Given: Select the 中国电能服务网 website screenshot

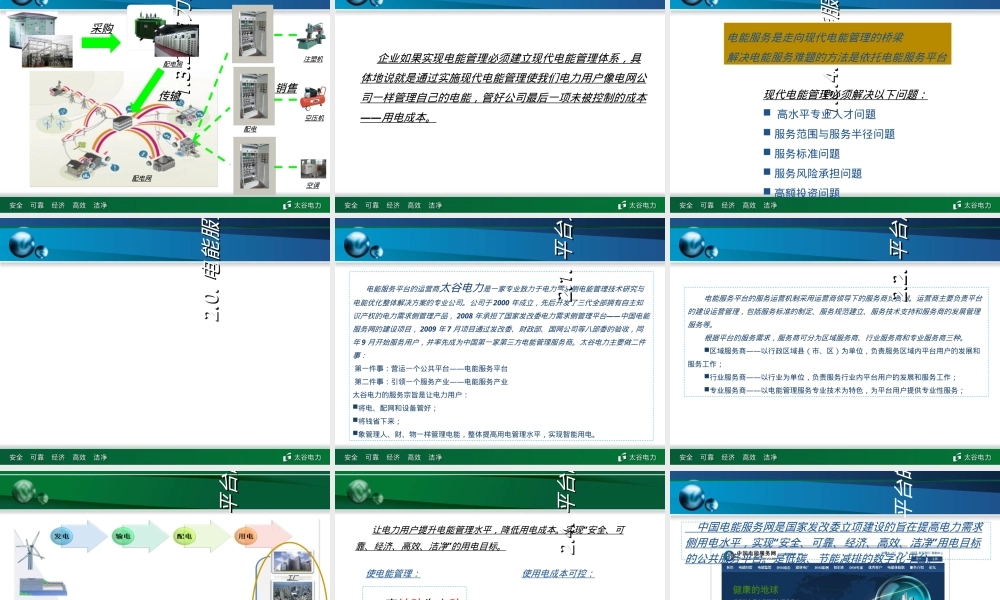Looking at the screenshot, I should [832, 574].
